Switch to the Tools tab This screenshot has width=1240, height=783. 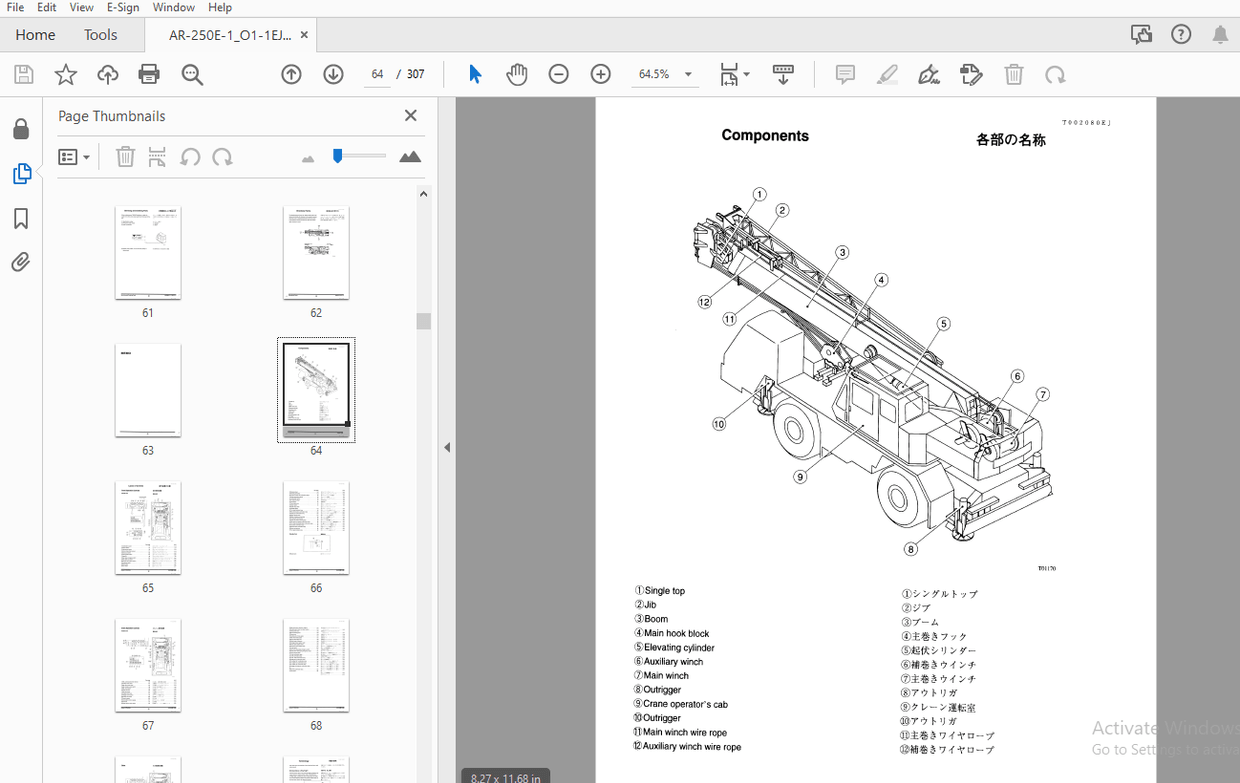[x=100, y=34]
